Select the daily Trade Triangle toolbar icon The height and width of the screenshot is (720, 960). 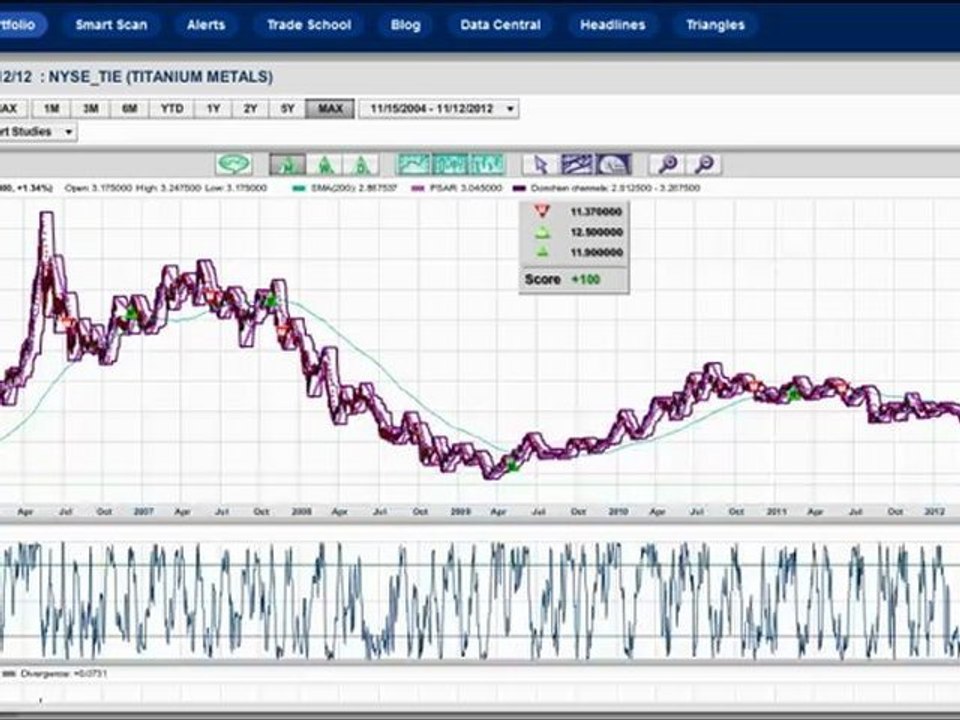[x=361, y=164]
